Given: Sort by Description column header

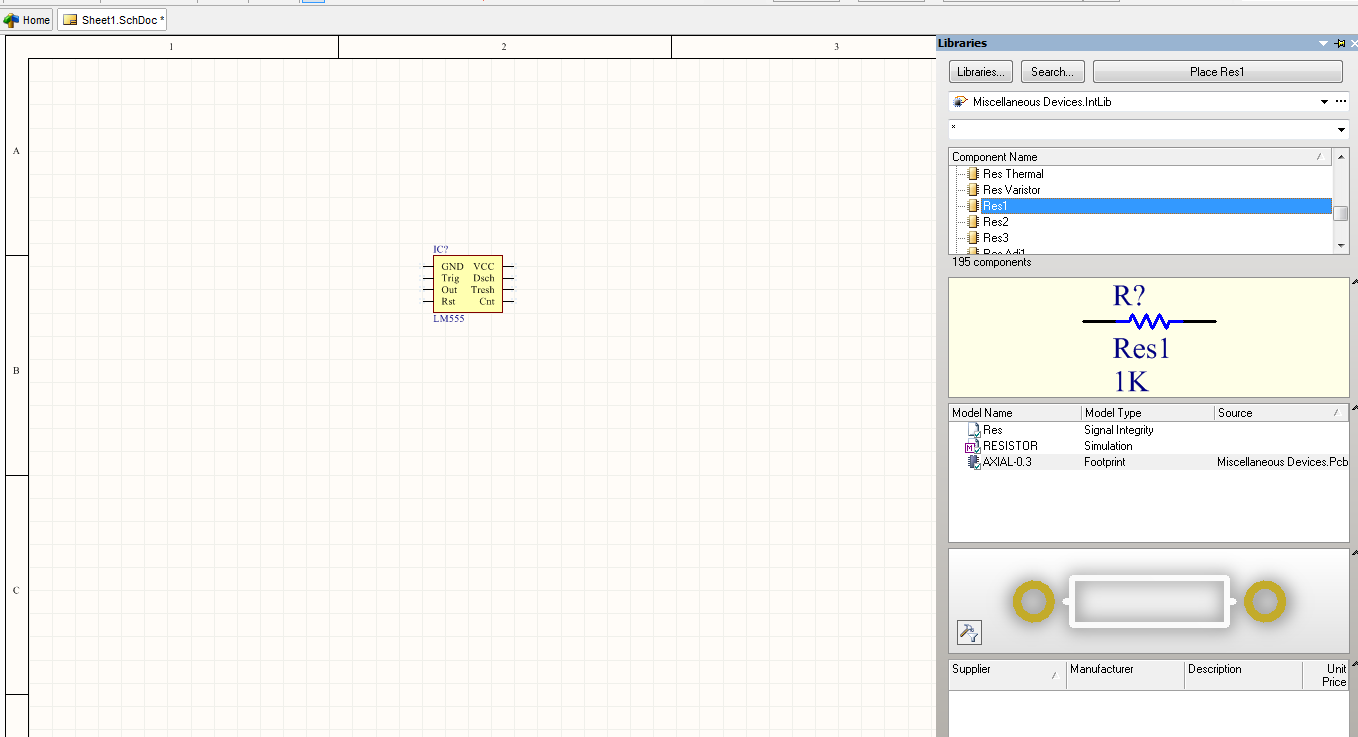Looking at the screenshot, I should click(1243, 675).
